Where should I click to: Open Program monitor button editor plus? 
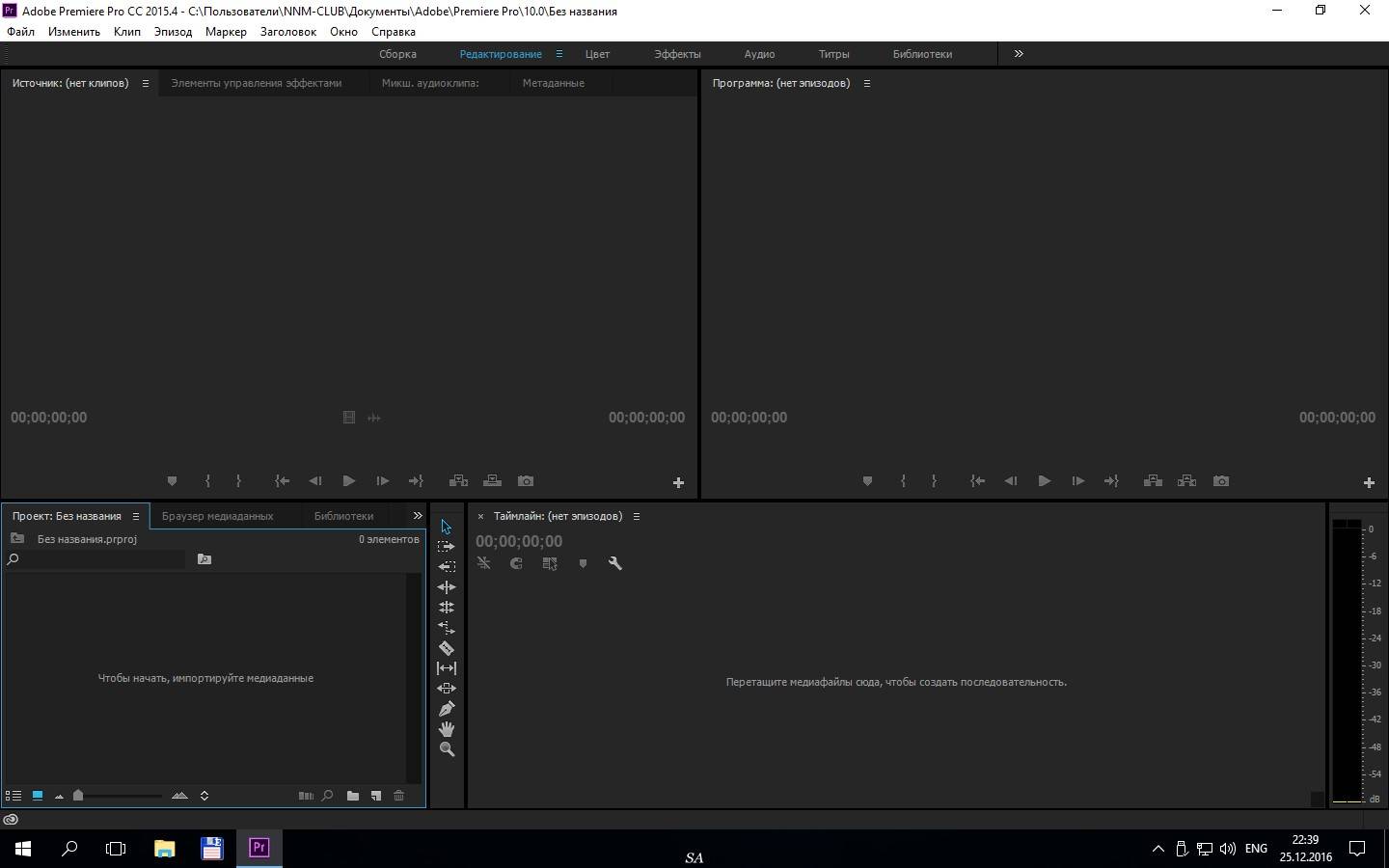click(1368, 482)
